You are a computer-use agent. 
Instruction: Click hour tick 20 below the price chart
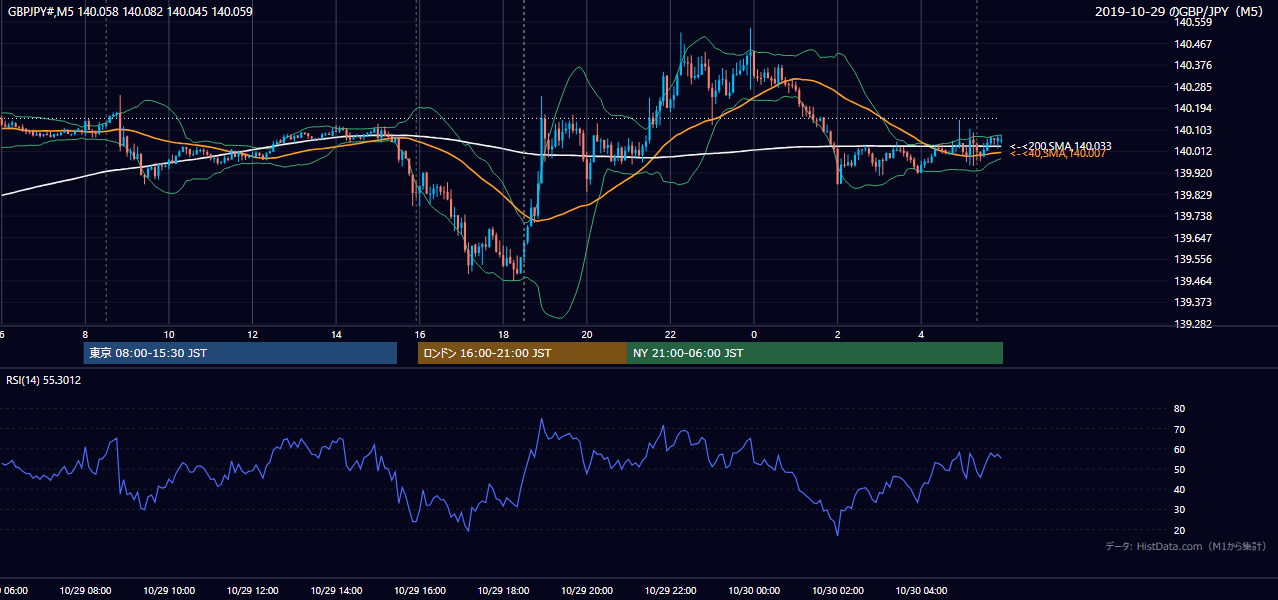point(587,334)
